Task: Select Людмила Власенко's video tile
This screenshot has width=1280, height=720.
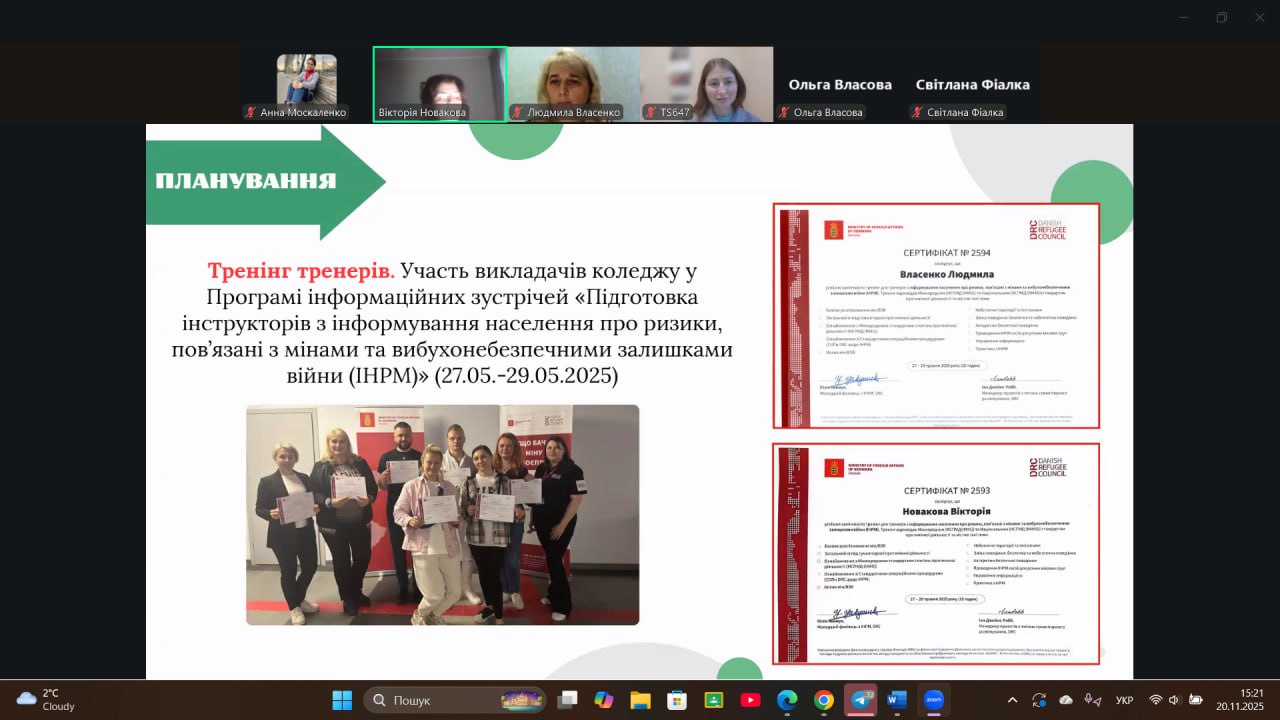Action: (x=573, y=84)
